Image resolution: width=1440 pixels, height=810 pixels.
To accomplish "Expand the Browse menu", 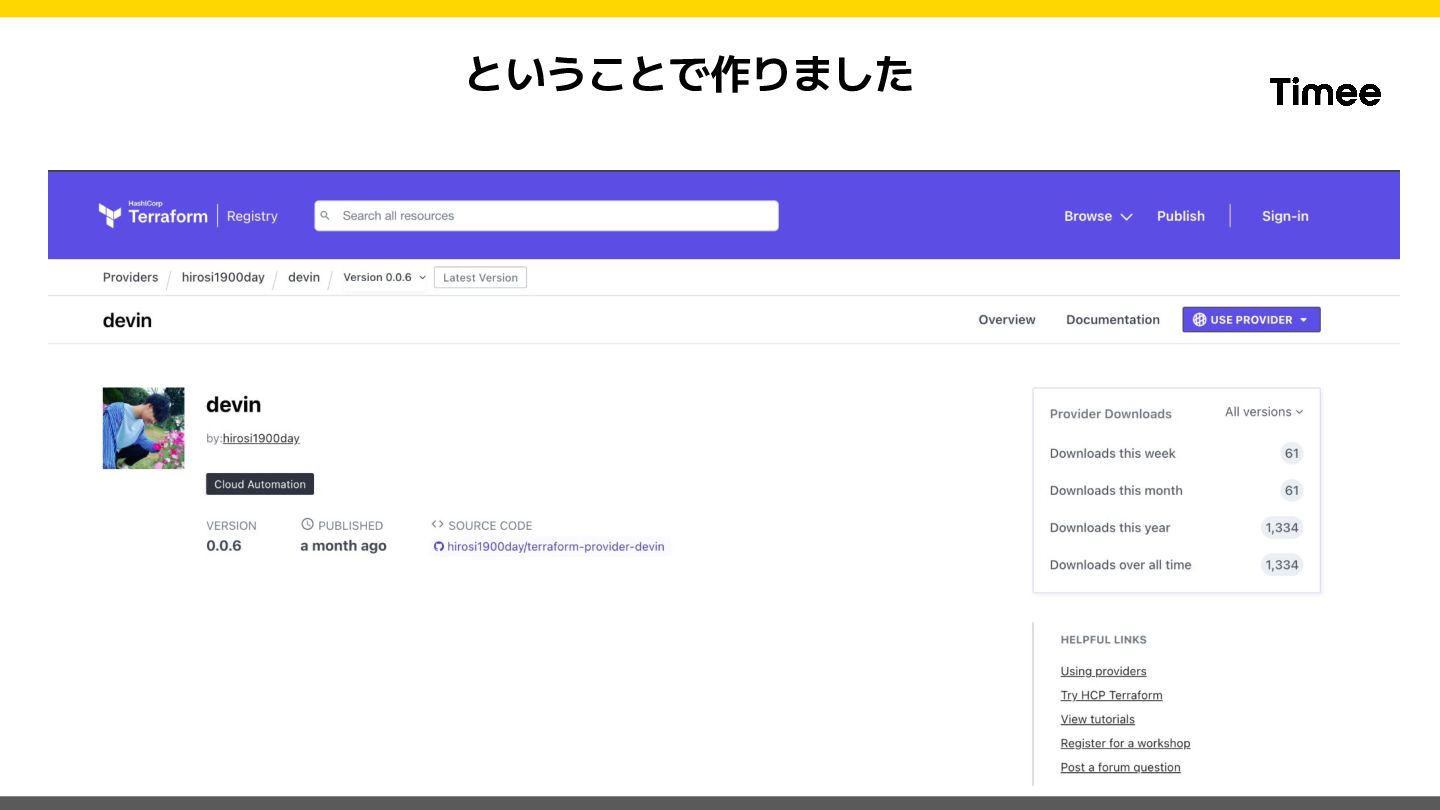I will (x=1098, y=216).
